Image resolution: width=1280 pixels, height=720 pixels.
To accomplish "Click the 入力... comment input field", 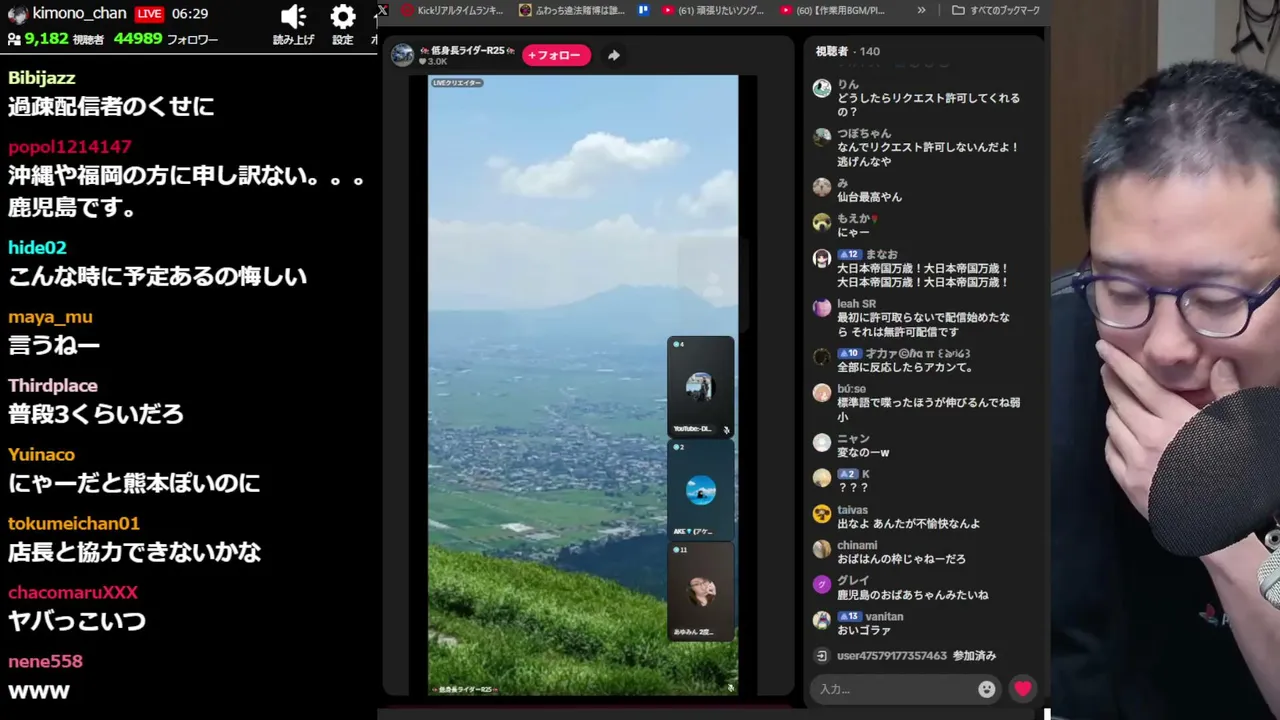I will (x=895, y=689).
